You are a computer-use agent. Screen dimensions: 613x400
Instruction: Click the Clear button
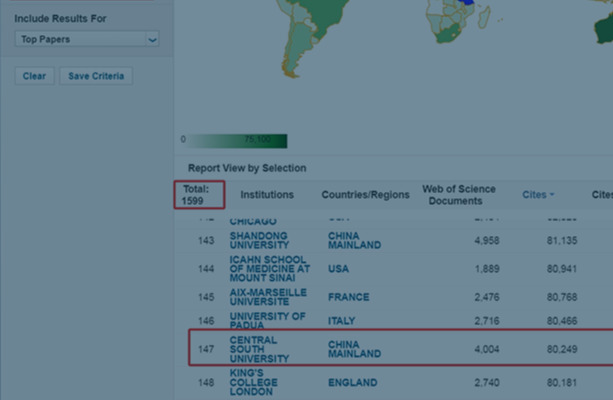(34, 76)
